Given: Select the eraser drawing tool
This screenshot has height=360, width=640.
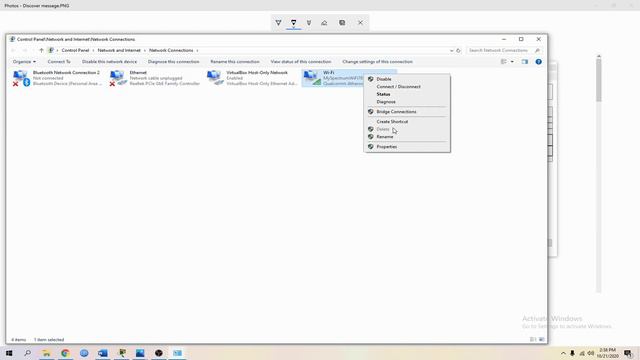Looking at the screenshot, I should 324,22.
